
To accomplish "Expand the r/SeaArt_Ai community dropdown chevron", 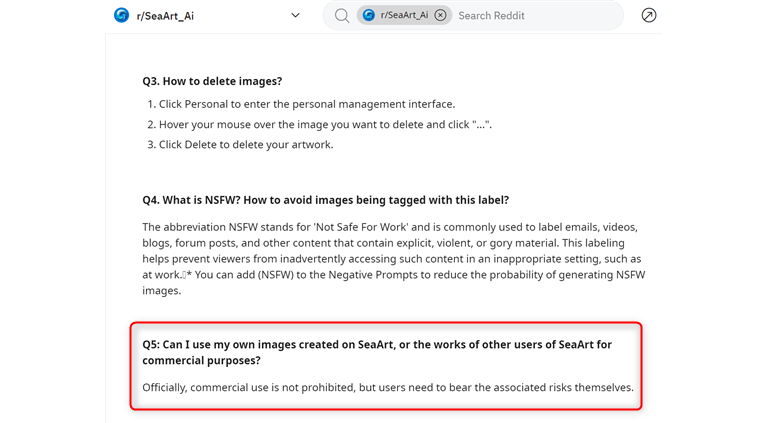I will coord(295,16).
